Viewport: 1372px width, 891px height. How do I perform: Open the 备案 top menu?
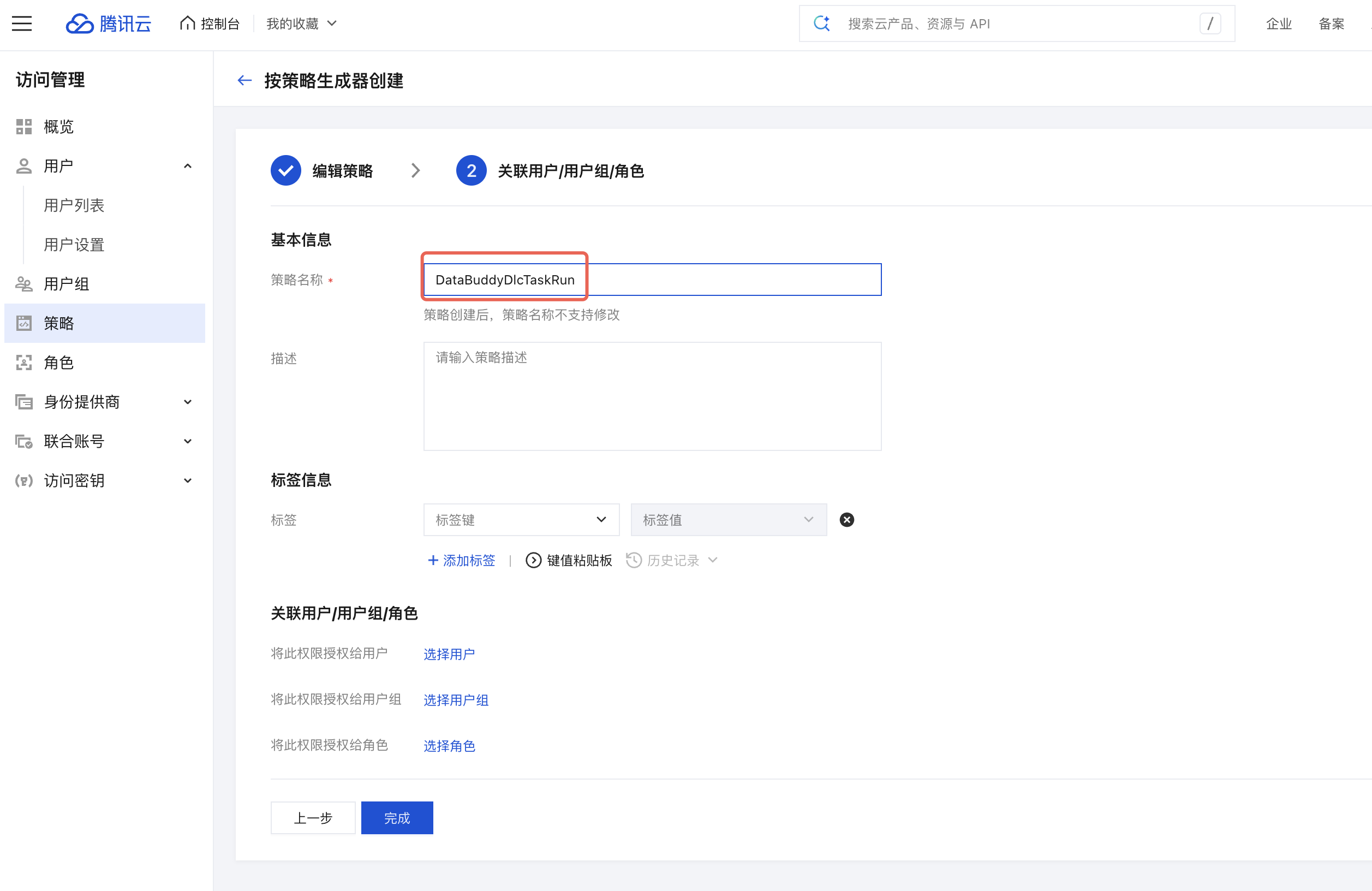[1332, 23]
